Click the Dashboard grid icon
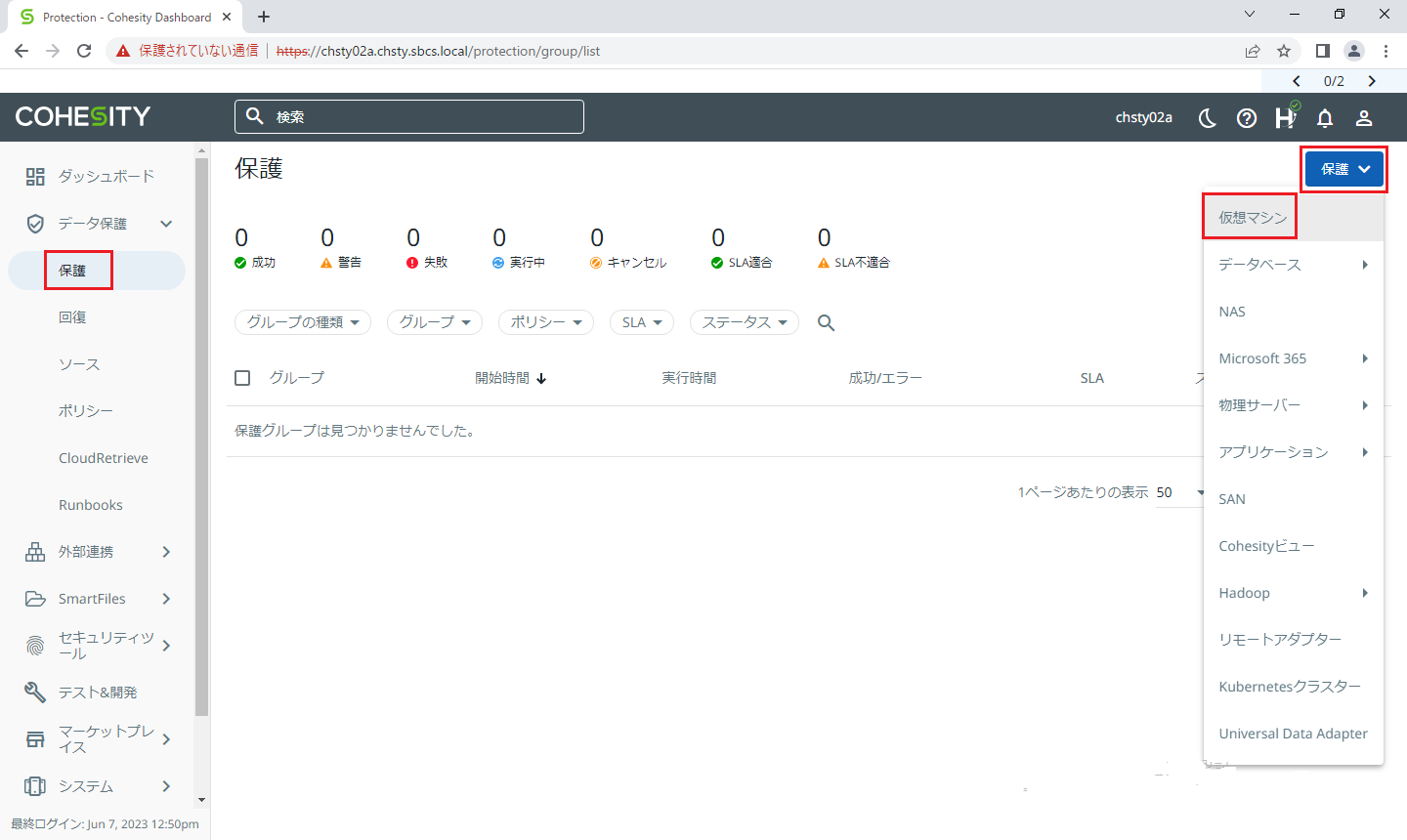Image resolution: width=1407 pixels, height=840 pixels. pyautogui.click(x=35, y=177)
